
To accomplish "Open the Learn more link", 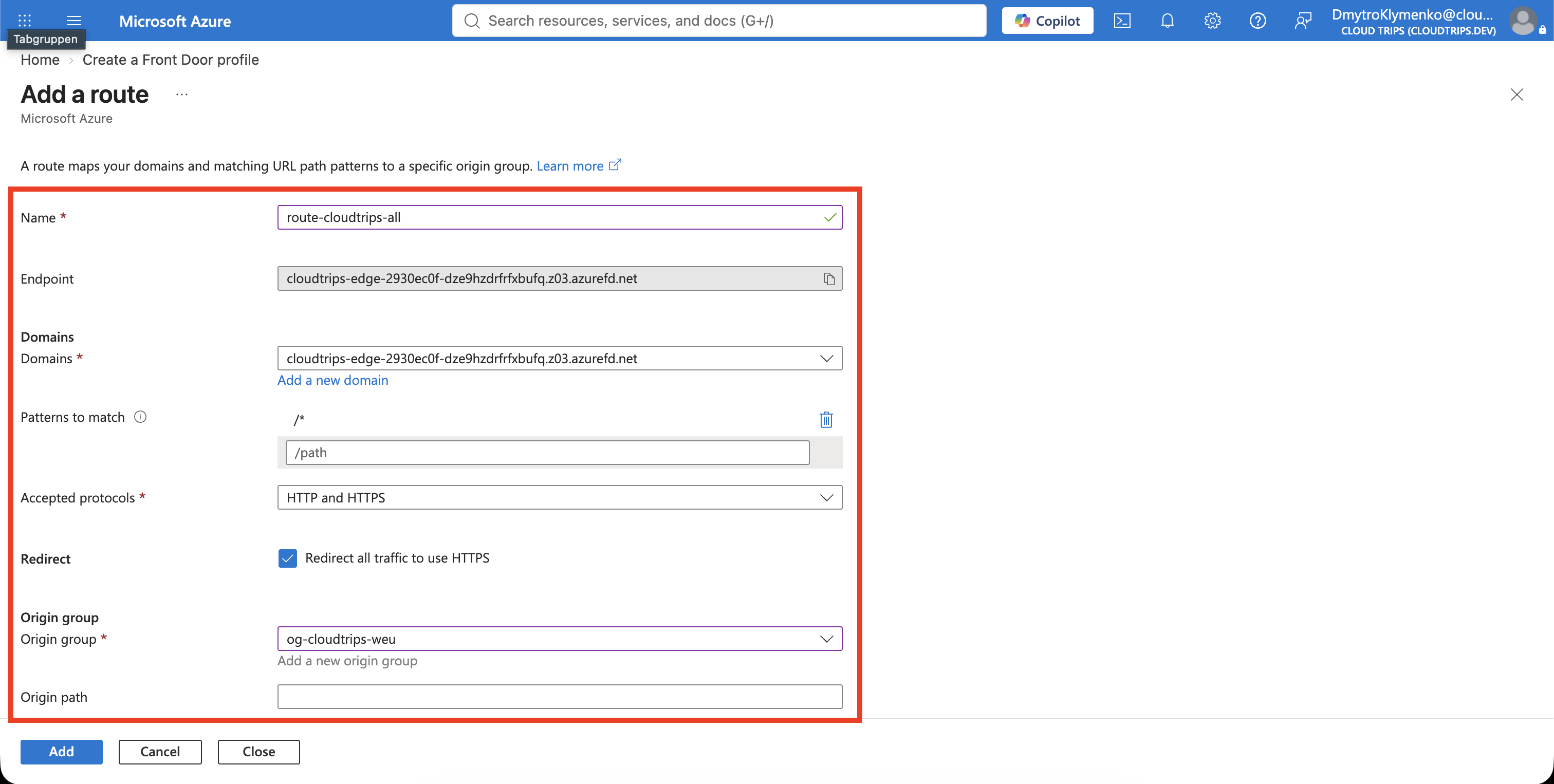I will (579, 166).
